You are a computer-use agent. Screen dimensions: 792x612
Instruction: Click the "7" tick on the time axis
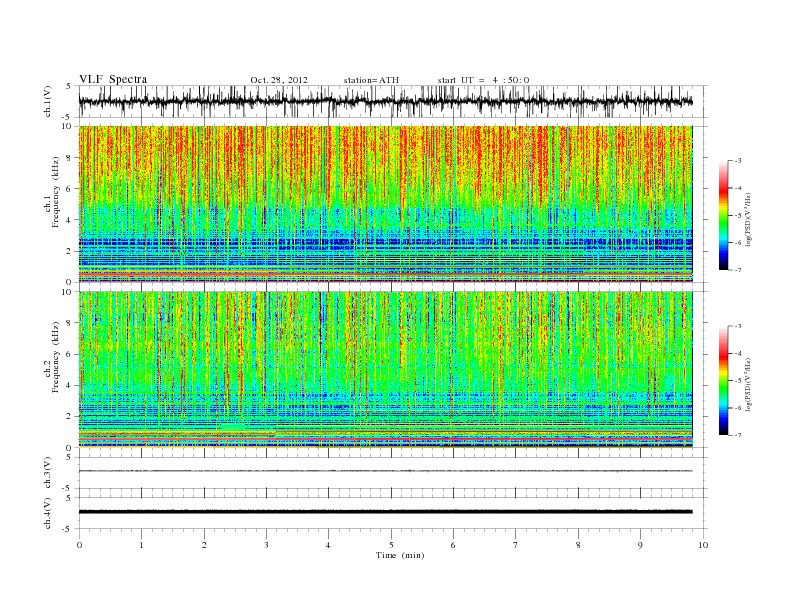(516, 545)
